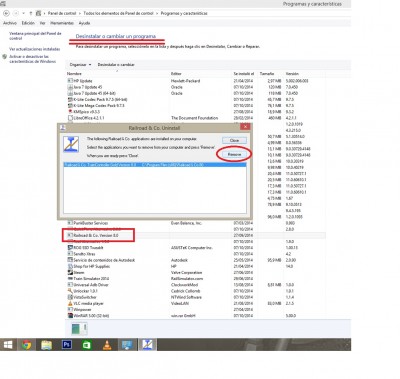This screenshot has height=379, width=400.
Task: Open the Archivo menu
Action: (10, 23)
